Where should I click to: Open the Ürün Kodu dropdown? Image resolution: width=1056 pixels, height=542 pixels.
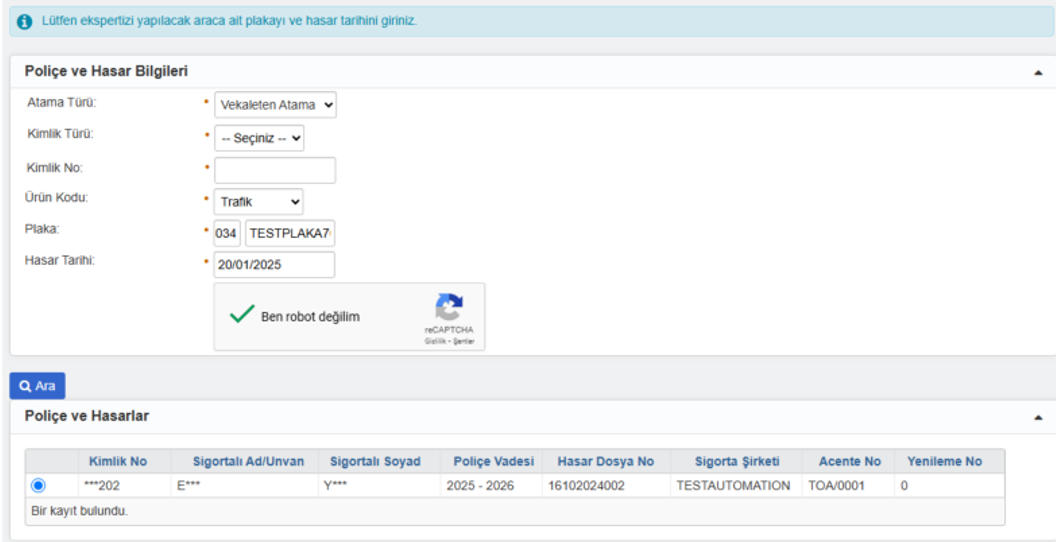(258, 202)
